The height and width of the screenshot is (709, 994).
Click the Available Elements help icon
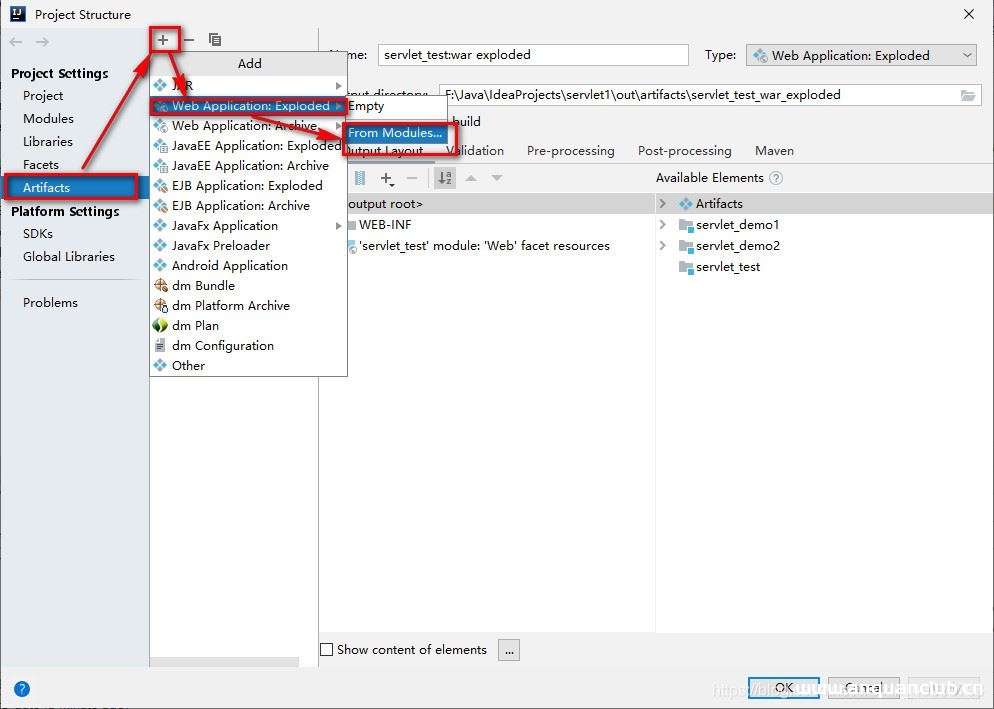[776, 178]
